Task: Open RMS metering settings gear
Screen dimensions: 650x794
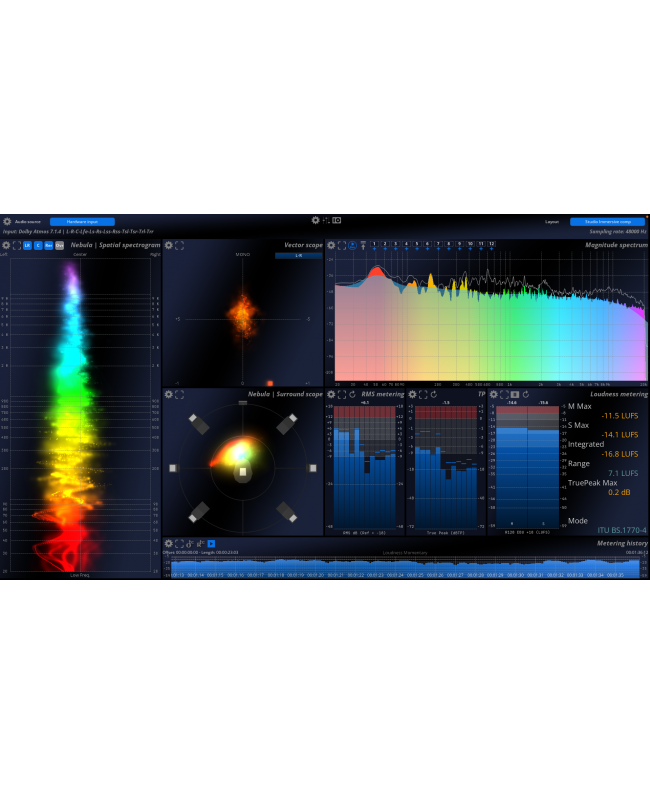Action: pyautogui.click(x=331, y=394)
